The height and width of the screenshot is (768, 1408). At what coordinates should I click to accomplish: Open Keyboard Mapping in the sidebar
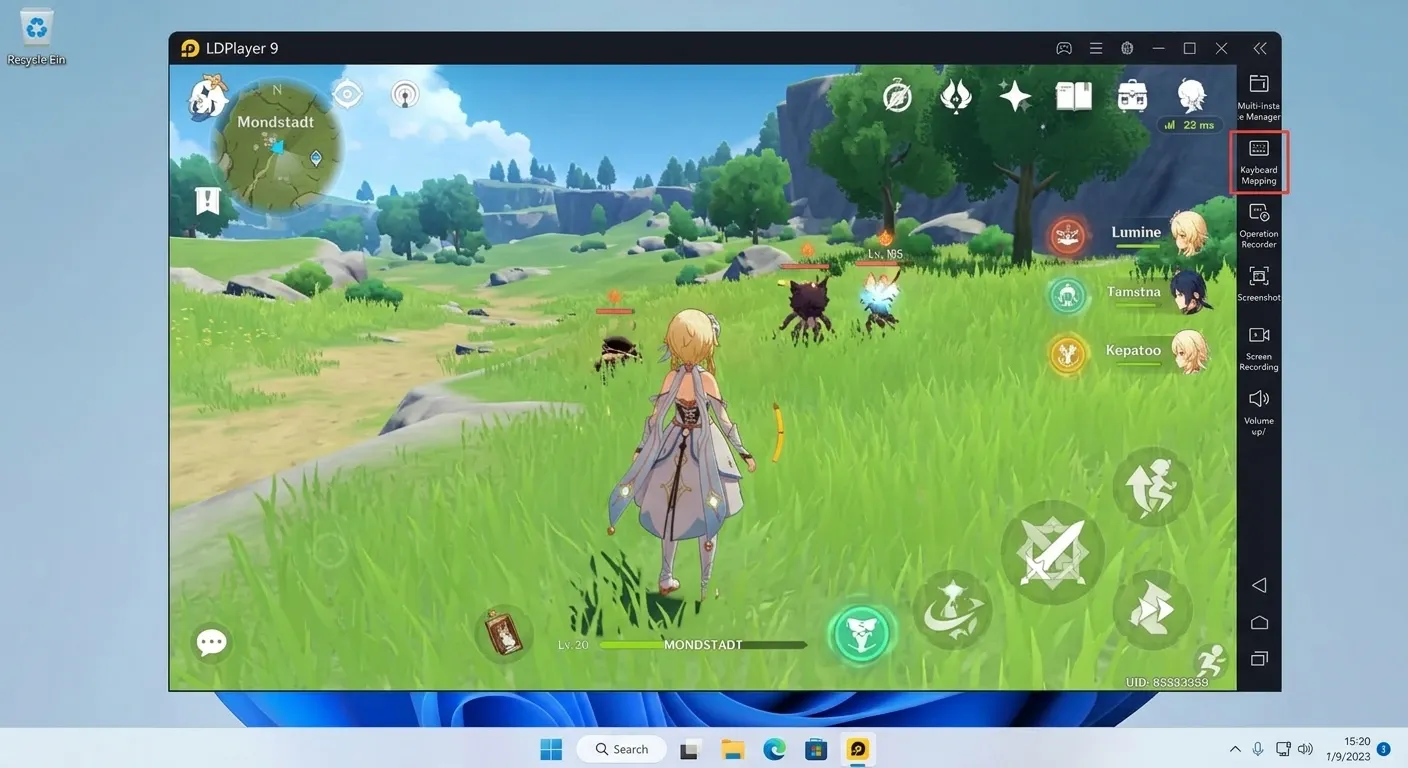pos(1259,162)
